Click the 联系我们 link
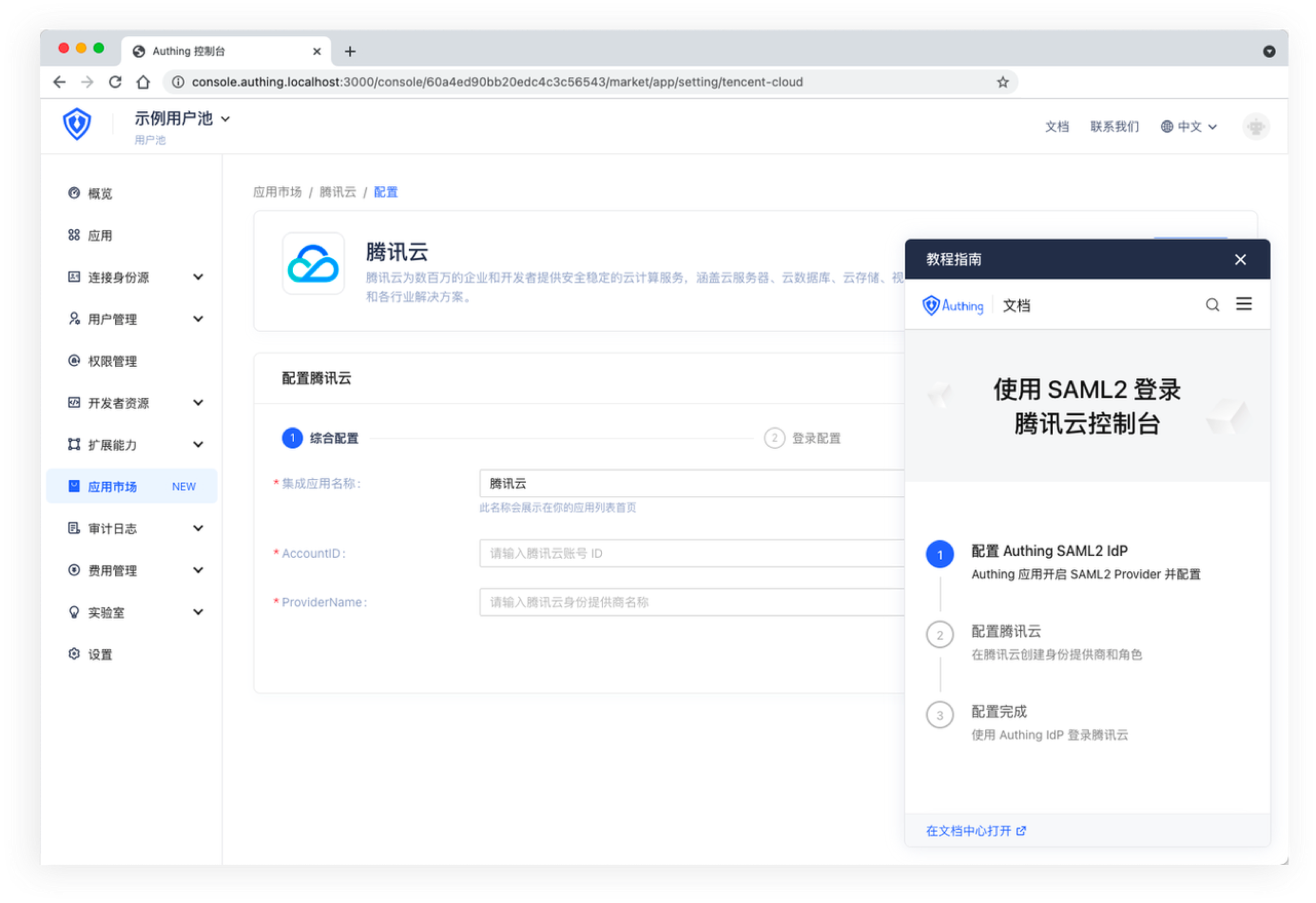Image resolution: width=1316 pixels, height=903 pixels. 1115,127
